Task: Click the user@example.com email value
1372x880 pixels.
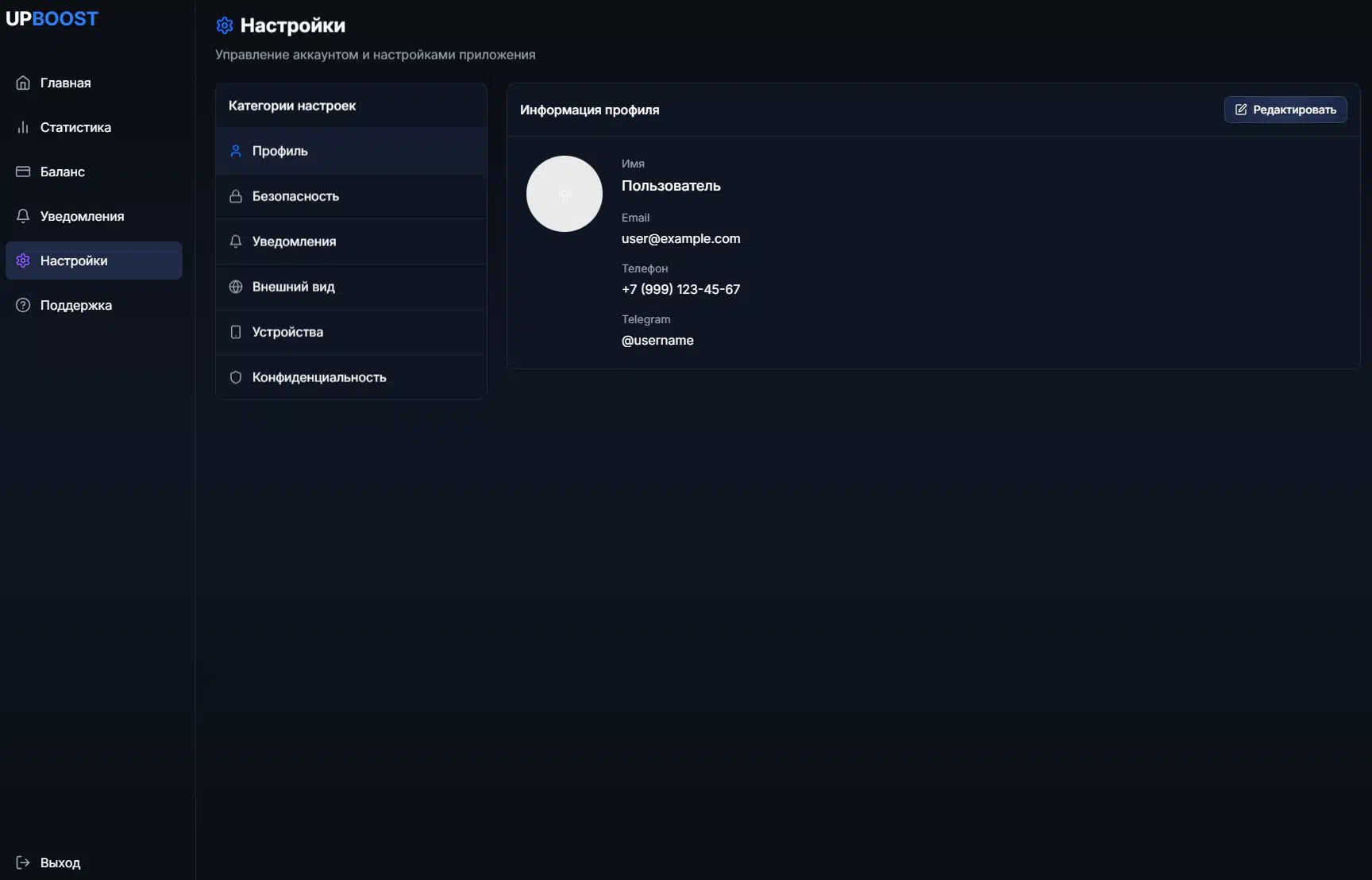Action: 680,238
